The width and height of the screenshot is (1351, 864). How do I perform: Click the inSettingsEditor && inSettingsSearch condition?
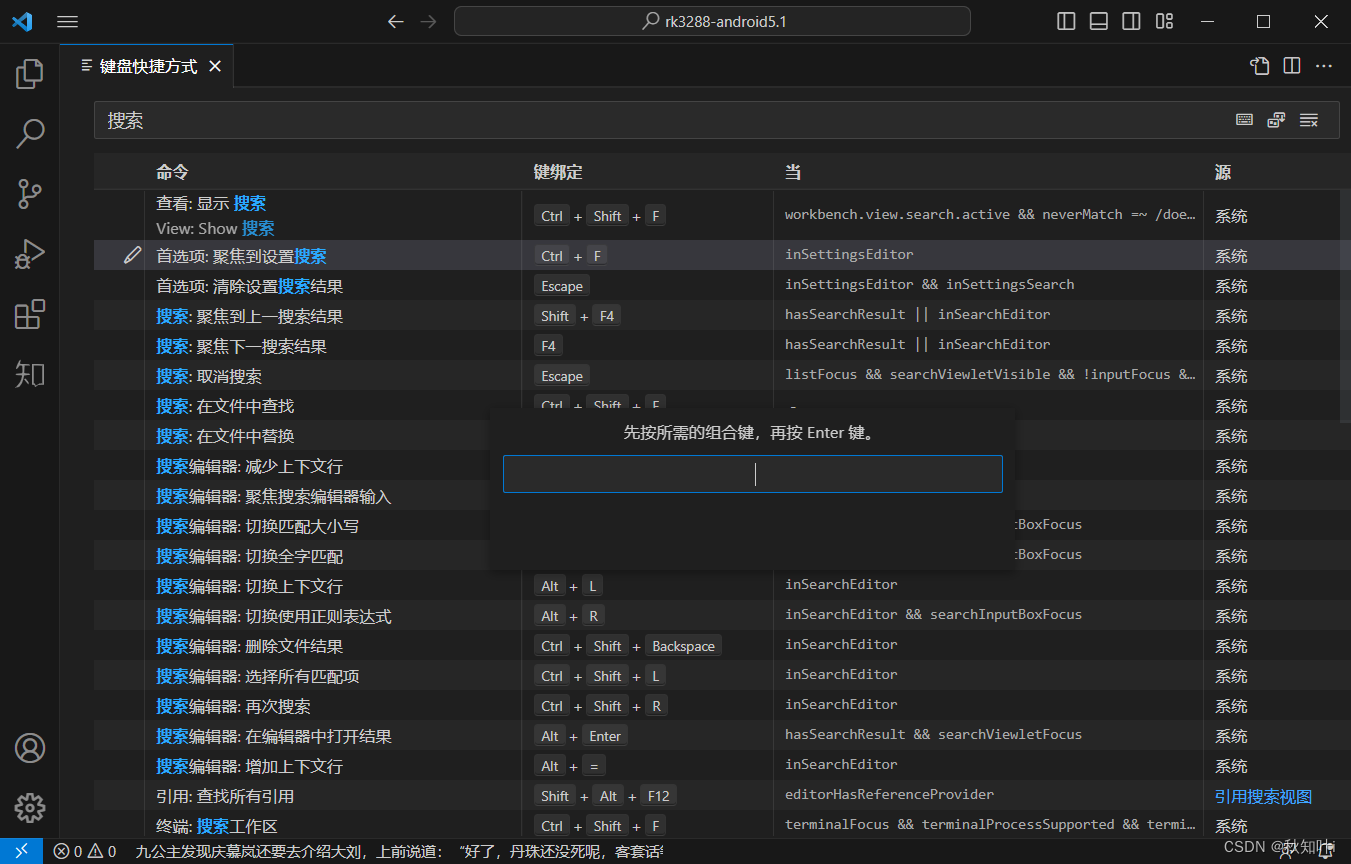tap(929, 285)
